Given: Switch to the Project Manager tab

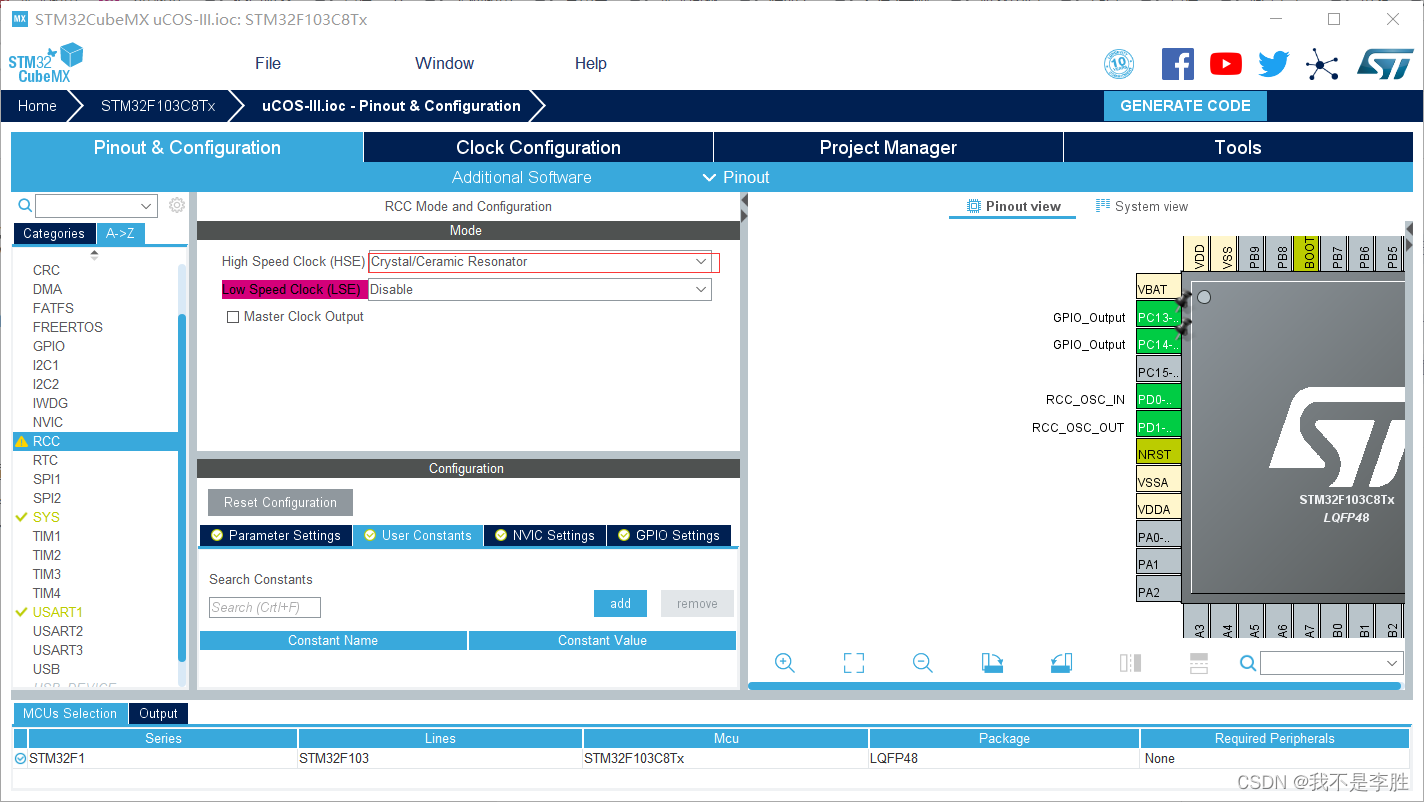Looking at the screenshot, I should click(x=888, y=147).
